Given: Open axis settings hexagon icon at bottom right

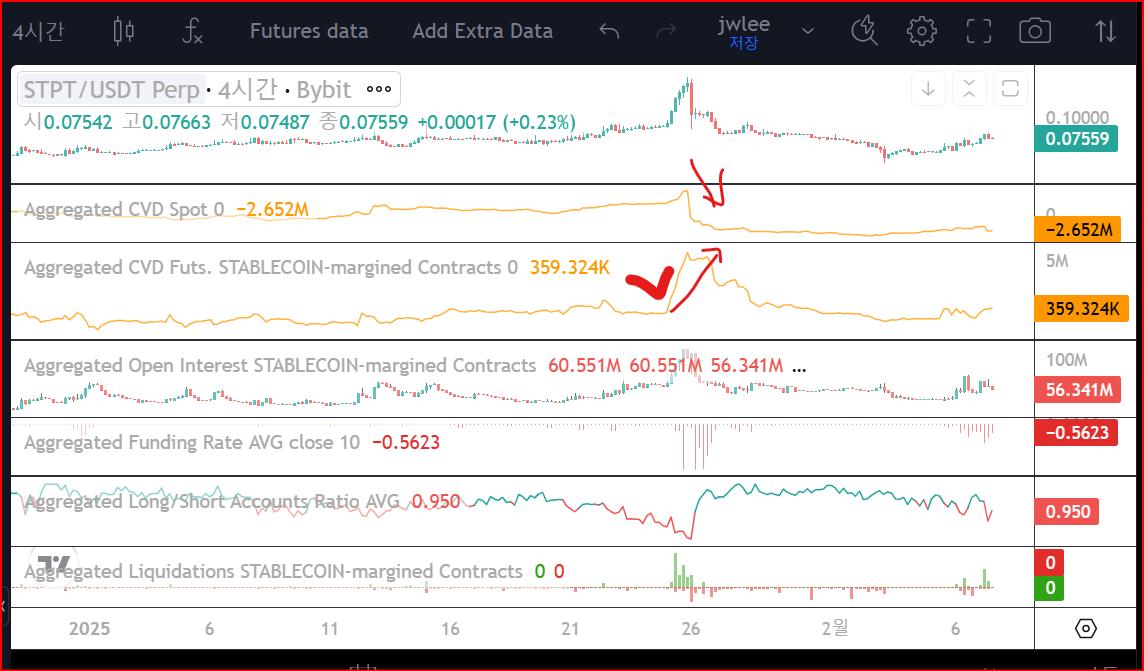Looking at the screenshot, I should [x=1086, y=629].
